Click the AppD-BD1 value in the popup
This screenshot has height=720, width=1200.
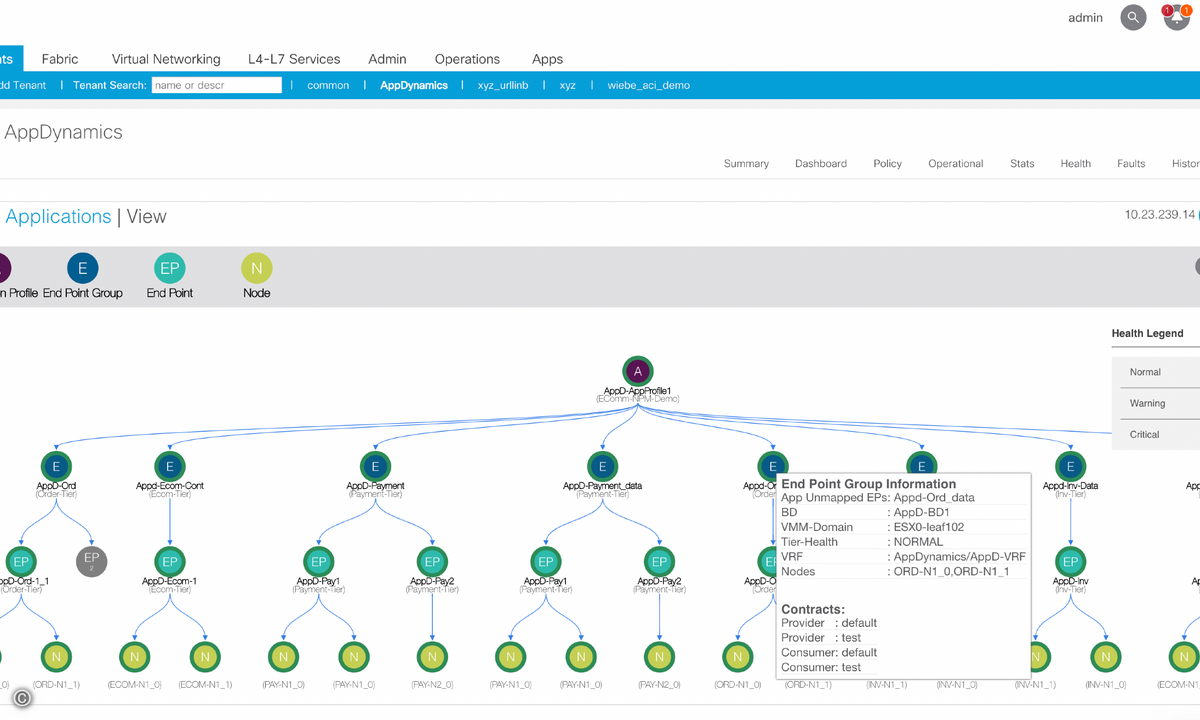(921, 512)
